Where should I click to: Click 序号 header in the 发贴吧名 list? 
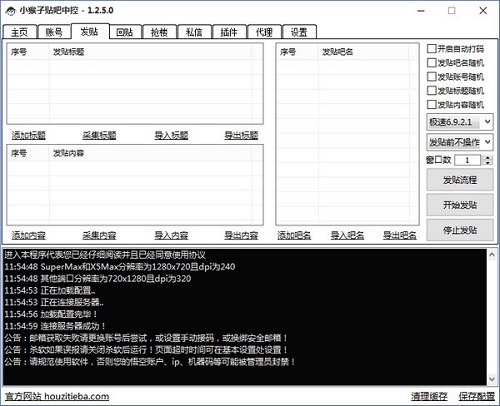297,52
